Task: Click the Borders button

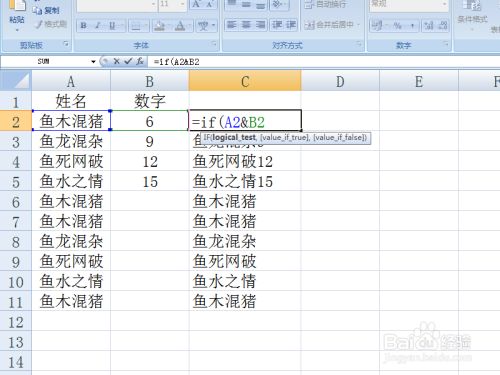Action: tap(136, 25)
